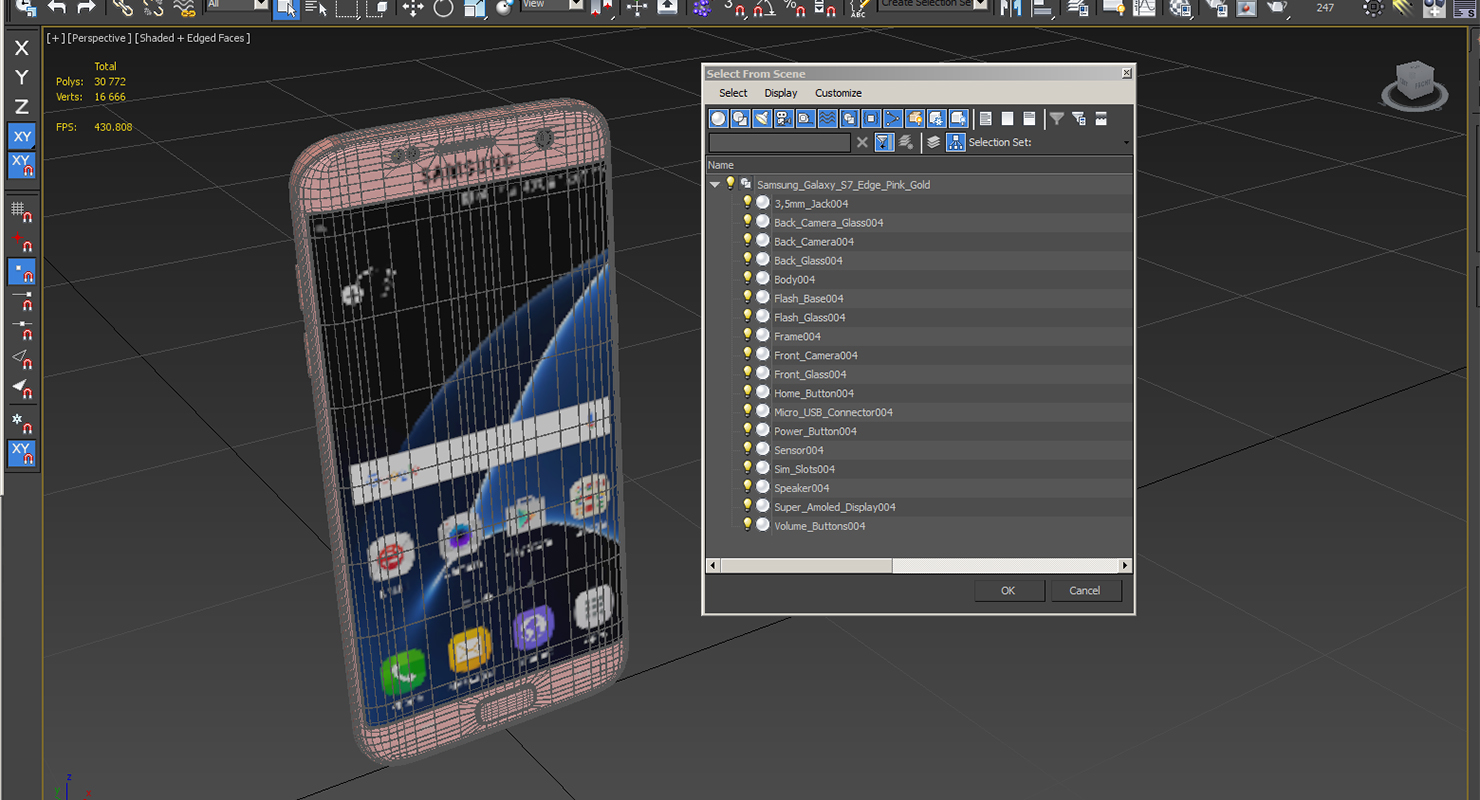The width and height of the screenshot is (1480, 800).
Task: Click the funnel filter icon in dialog
Action: [1057, 119]
